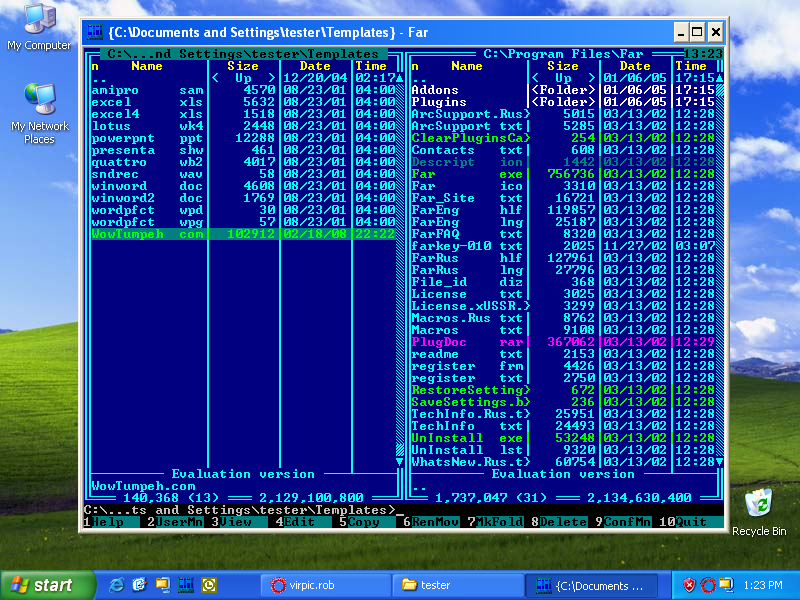
Task: Select TechInfo txt file row
Action: (563, 426)
